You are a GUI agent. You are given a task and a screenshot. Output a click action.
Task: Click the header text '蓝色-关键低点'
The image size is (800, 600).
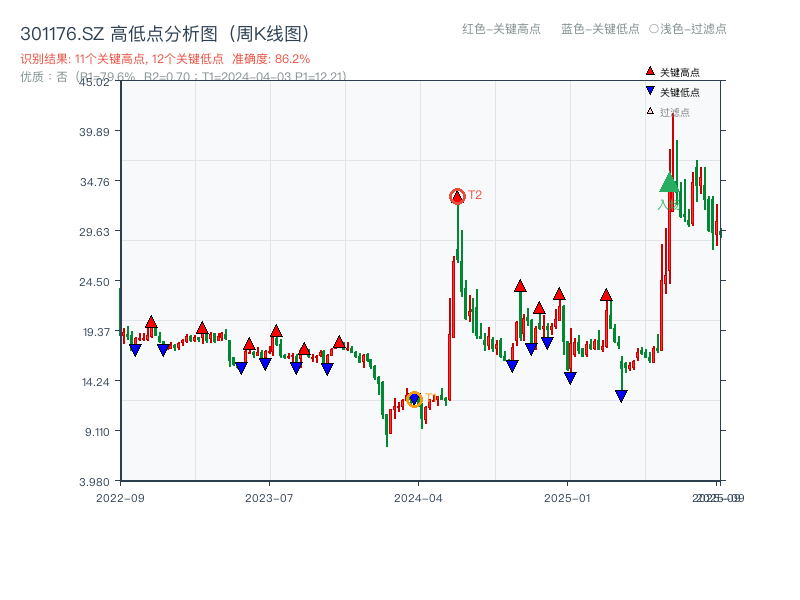point(600,29)
